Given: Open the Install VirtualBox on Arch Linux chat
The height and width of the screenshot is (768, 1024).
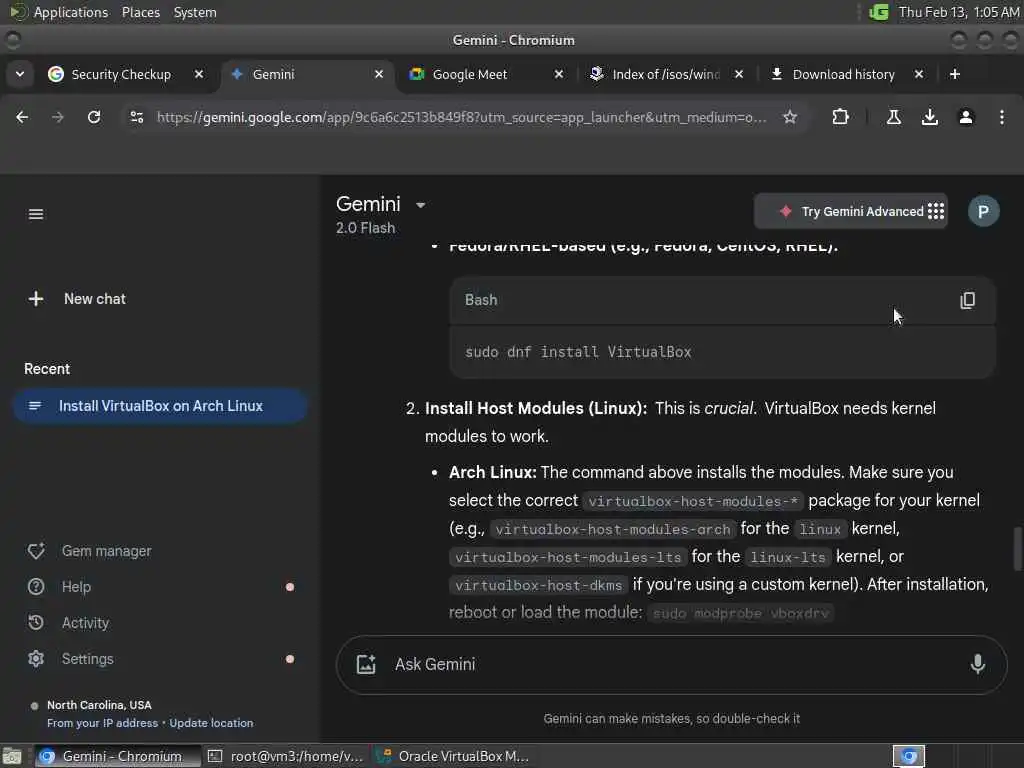Looking at the screenshot, I should (x=160, y=406).
